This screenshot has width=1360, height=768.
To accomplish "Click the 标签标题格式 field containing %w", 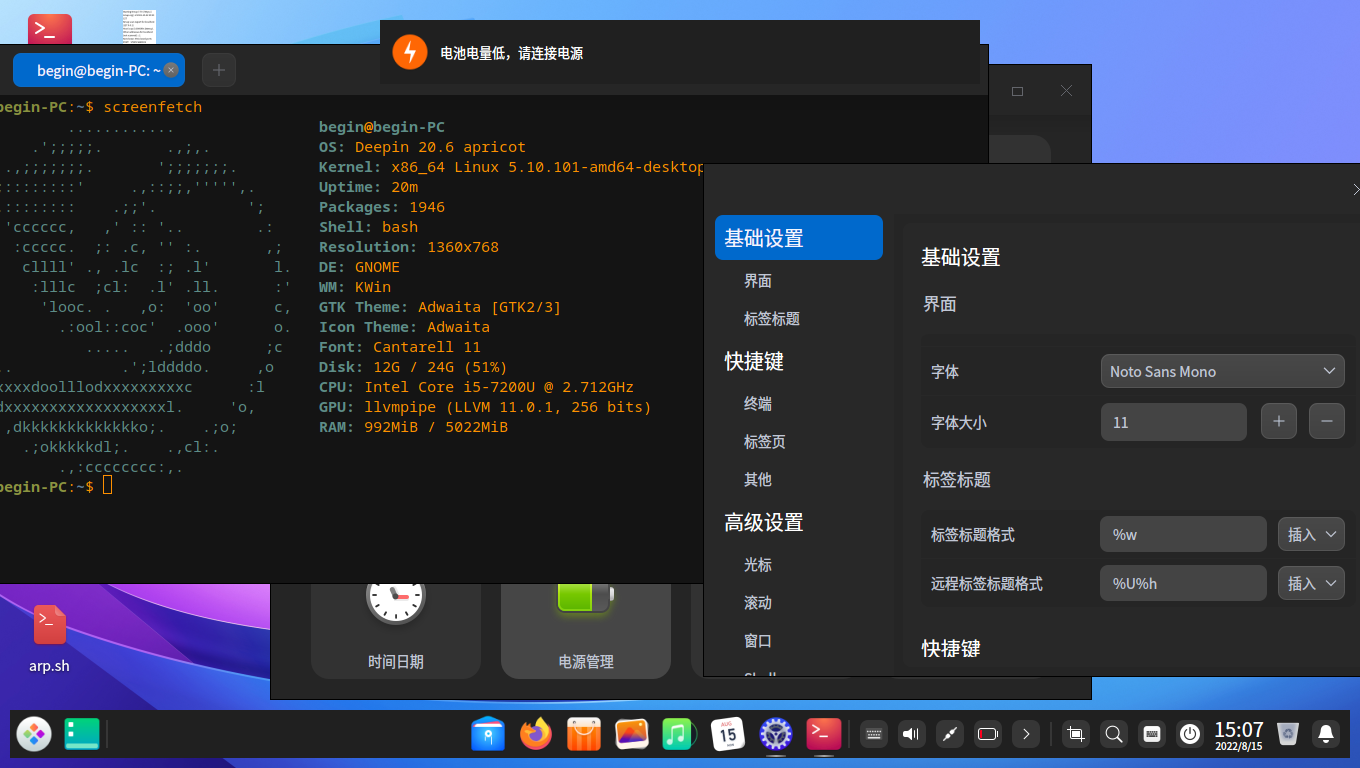I will pyautogui.click(x=1183, y=534).
